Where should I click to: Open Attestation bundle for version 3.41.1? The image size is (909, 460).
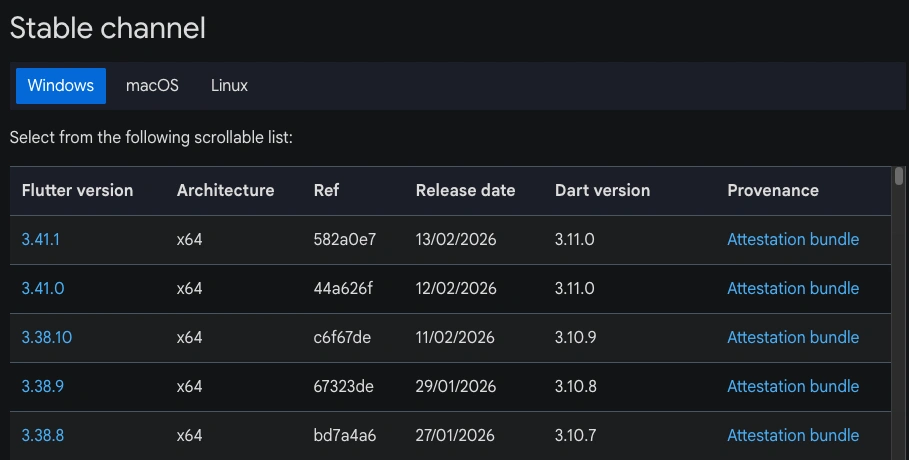pos(793,240)
